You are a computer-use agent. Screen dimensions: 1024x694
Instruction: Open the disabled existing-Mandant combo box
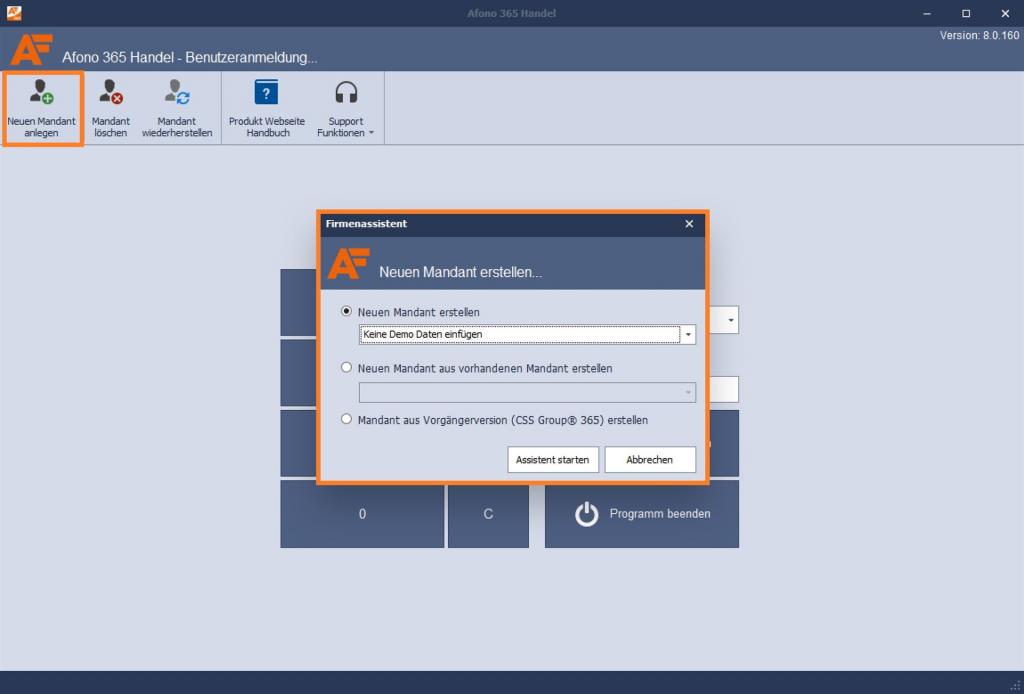[x=527, y=392]
